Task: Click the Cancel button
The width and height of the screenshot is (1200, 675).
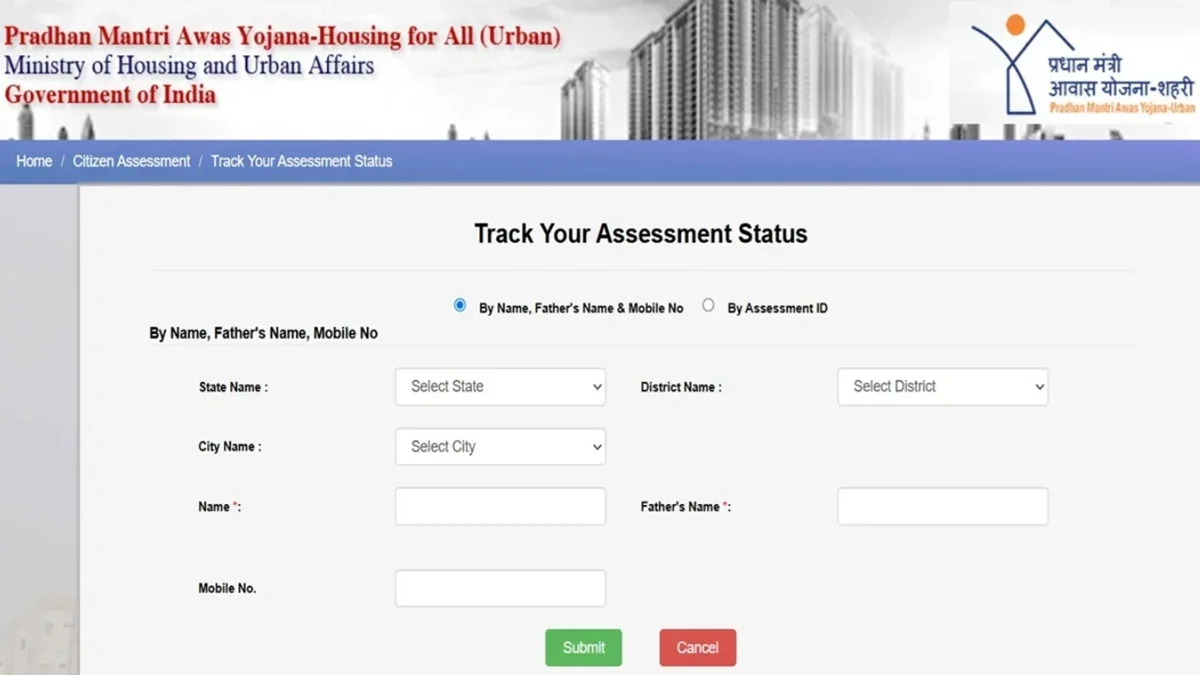Action: (x=697, y=647)
